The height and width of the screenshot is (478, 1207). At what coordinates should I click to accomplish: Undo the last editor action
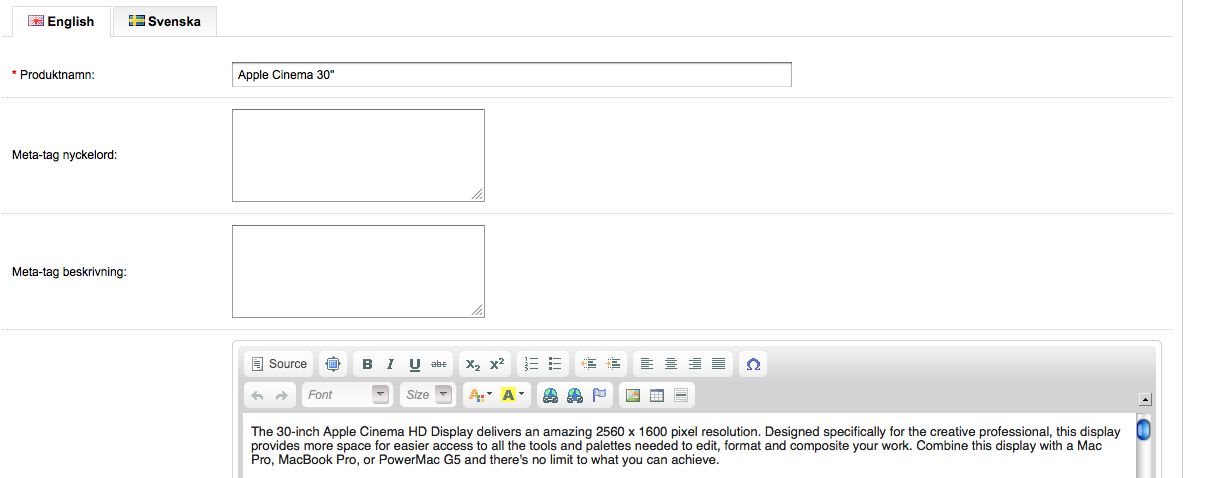258,395
